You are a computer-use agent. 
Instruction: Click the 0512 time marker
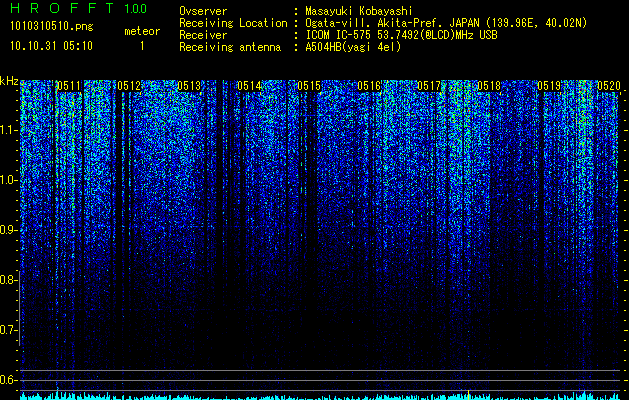point(129,86)
